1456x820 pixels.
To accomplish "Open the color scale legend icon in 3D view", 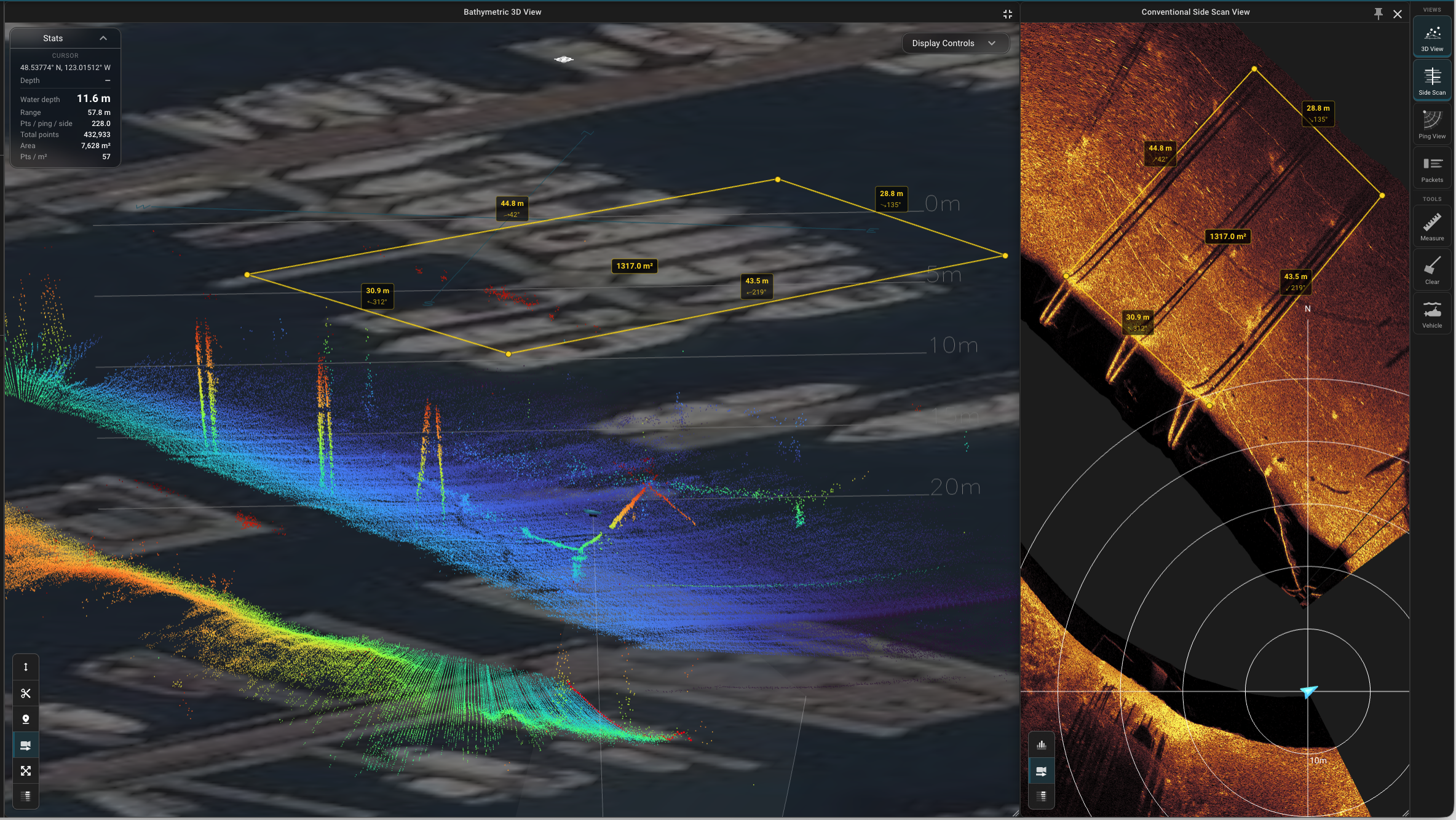I will [26, 797].
